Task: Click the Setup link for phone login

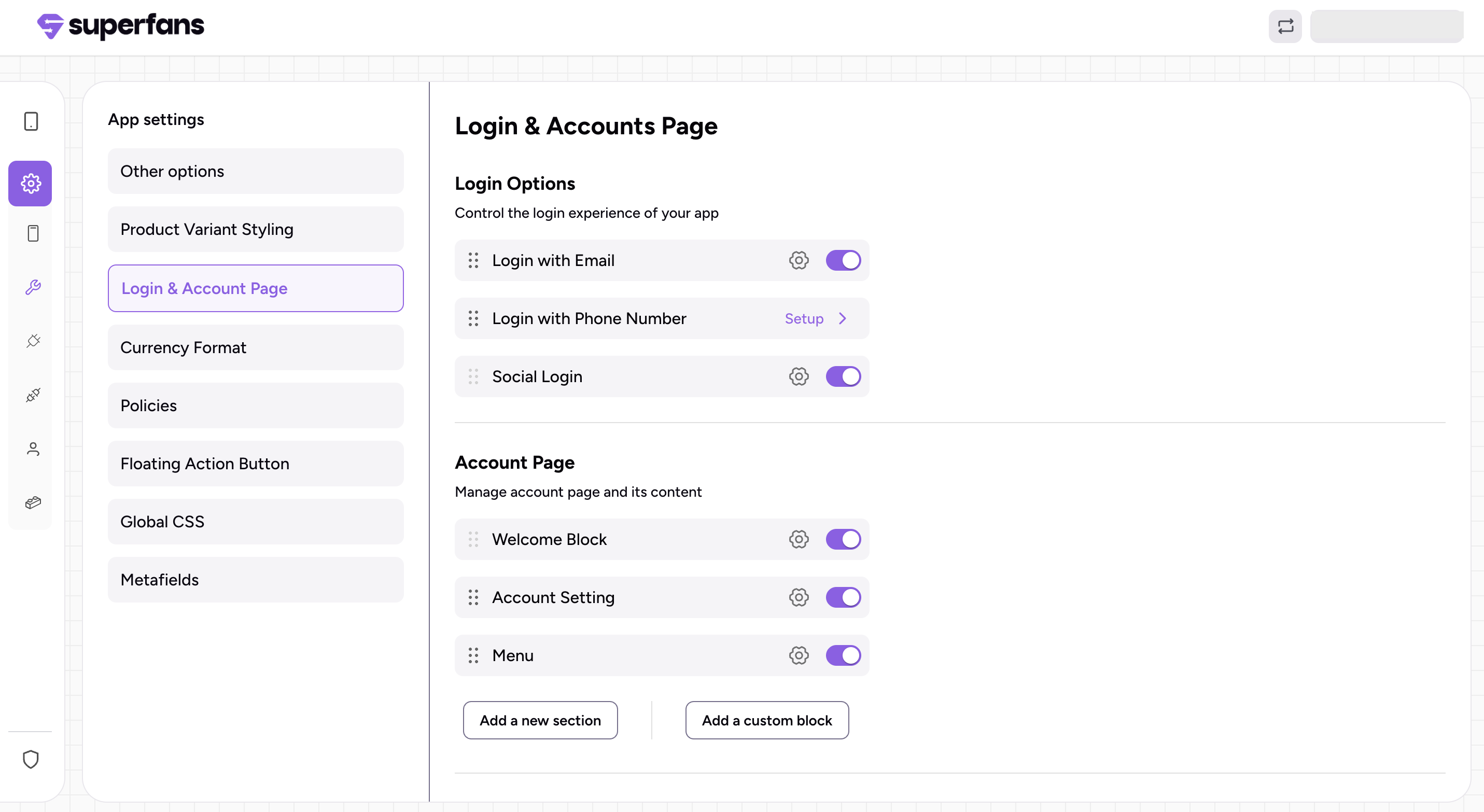Action: point(804,318)
